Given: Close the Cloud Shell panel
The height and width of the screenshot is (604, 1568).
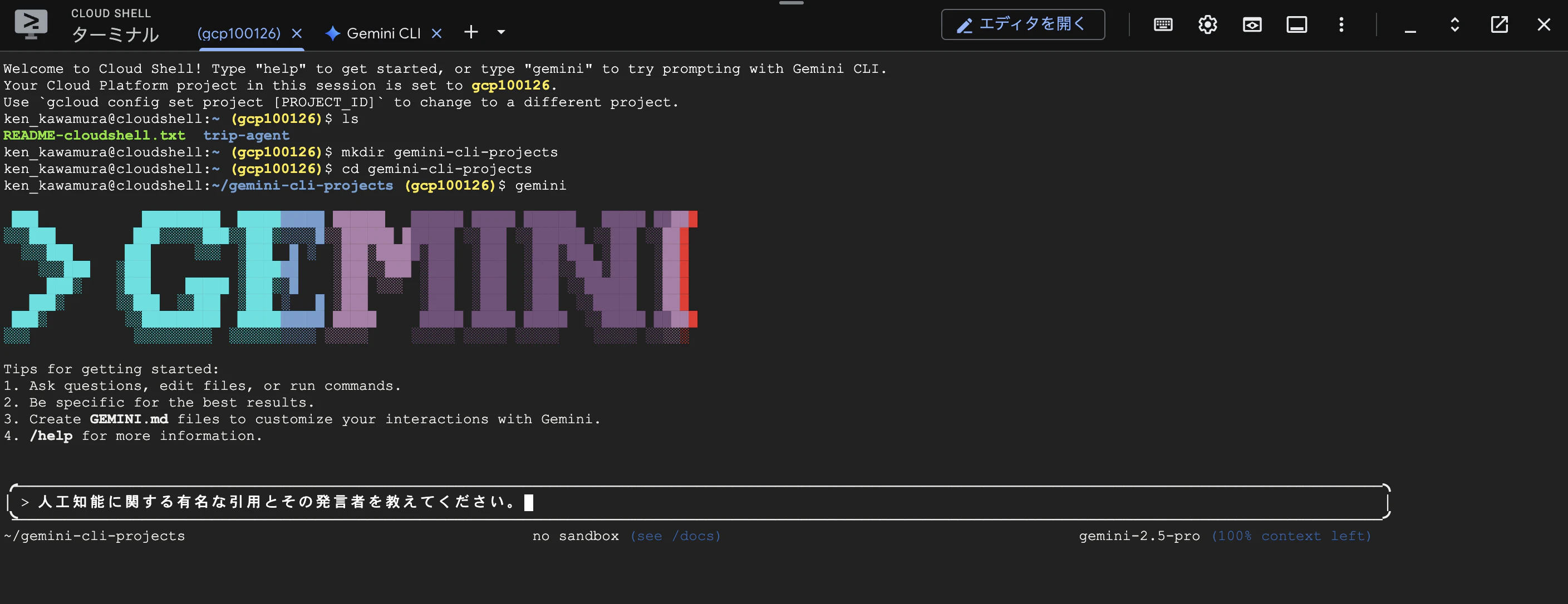Looking at the screenshot, I should pyautogui.click(x=1544, y=24).
